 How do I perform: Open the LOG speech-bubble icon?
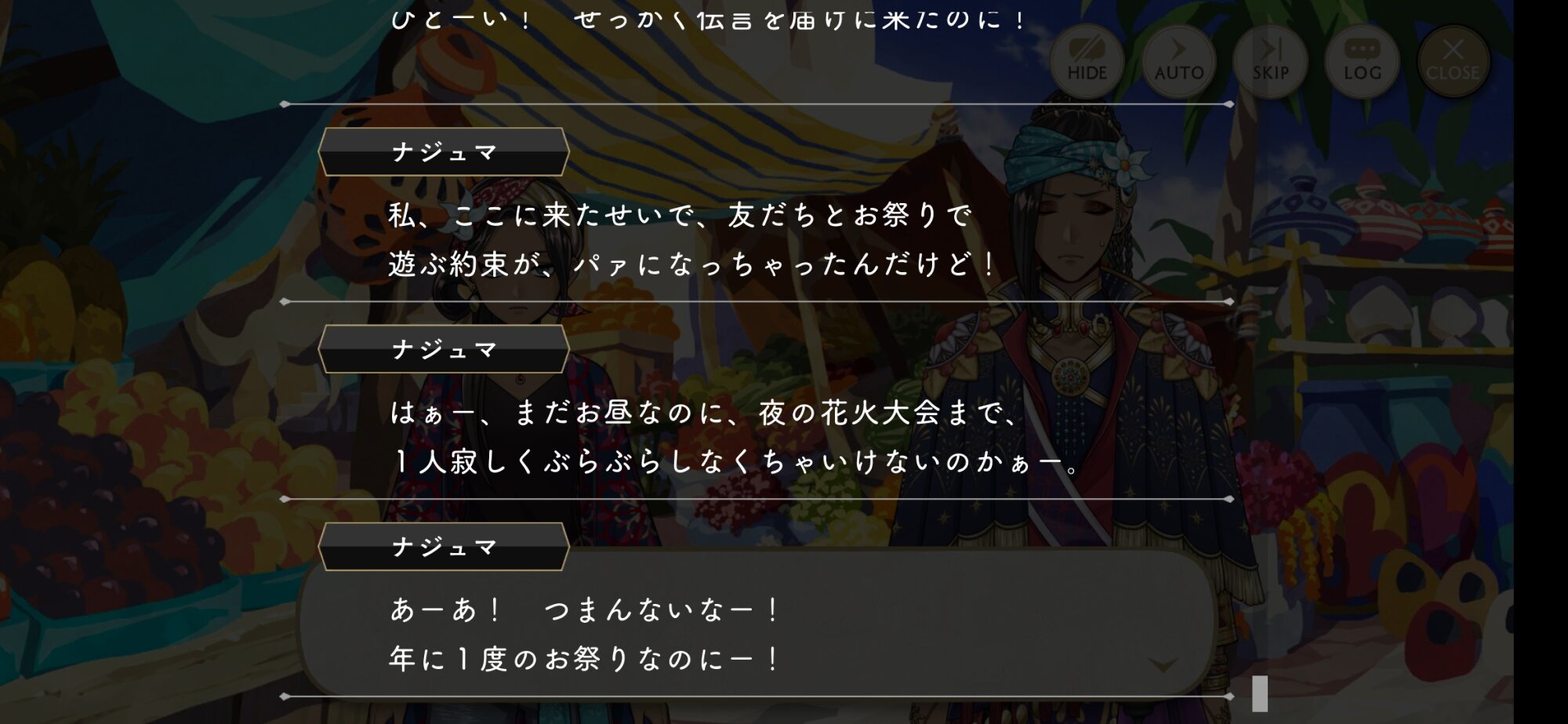1362,60
